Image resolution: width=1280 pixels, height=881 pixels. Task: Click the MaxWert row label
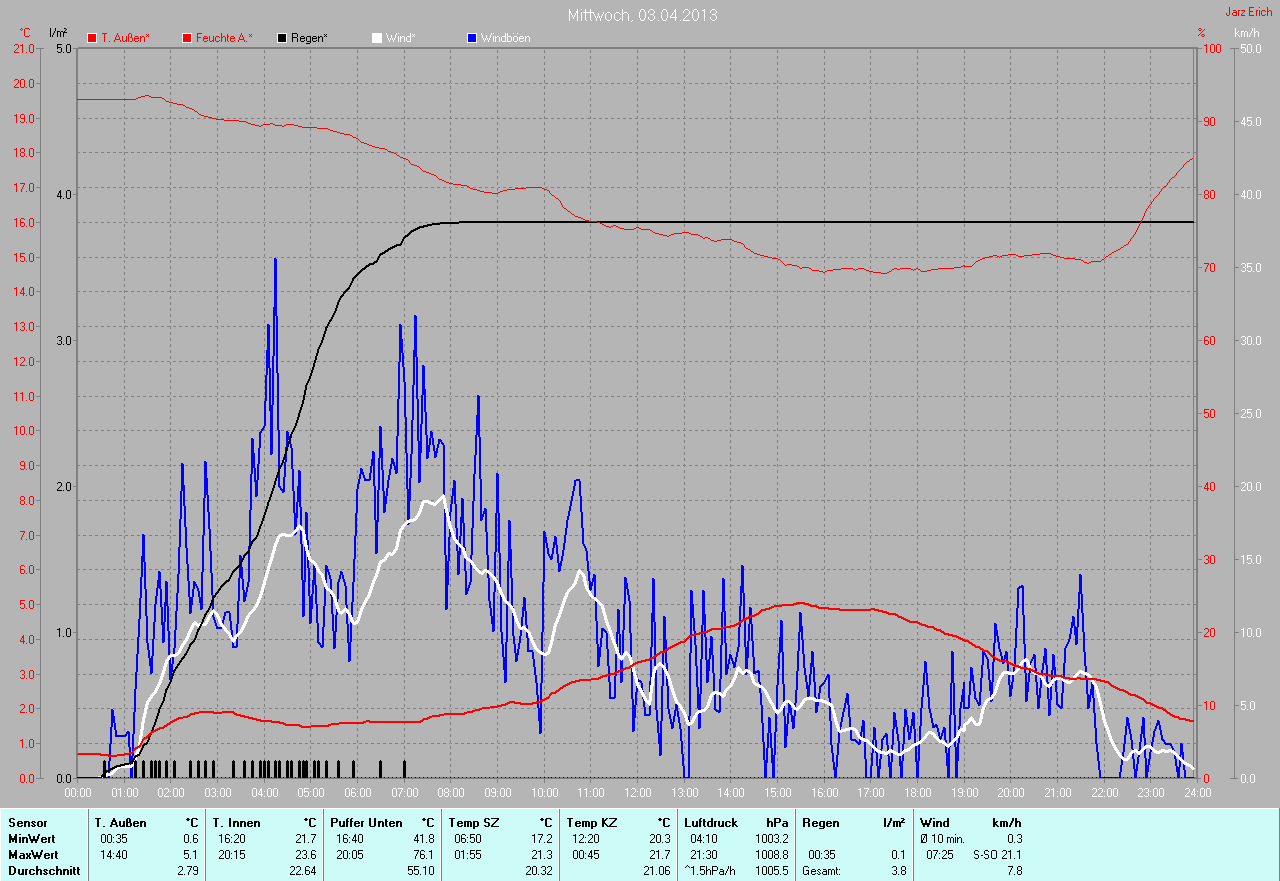[x=34, y=855]
